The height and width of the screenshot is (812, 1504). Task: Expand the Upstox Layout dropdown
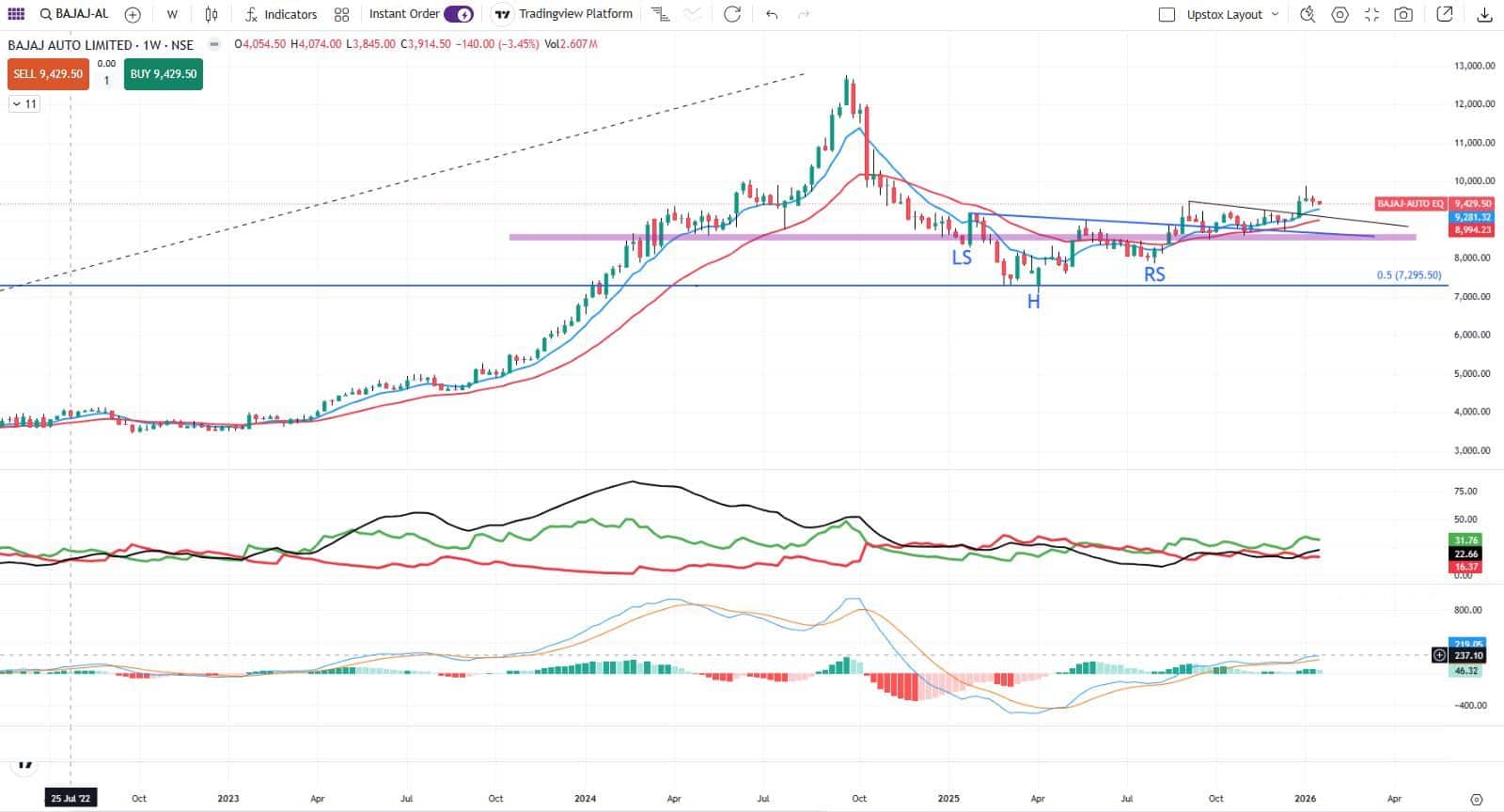coord(1232,14)
